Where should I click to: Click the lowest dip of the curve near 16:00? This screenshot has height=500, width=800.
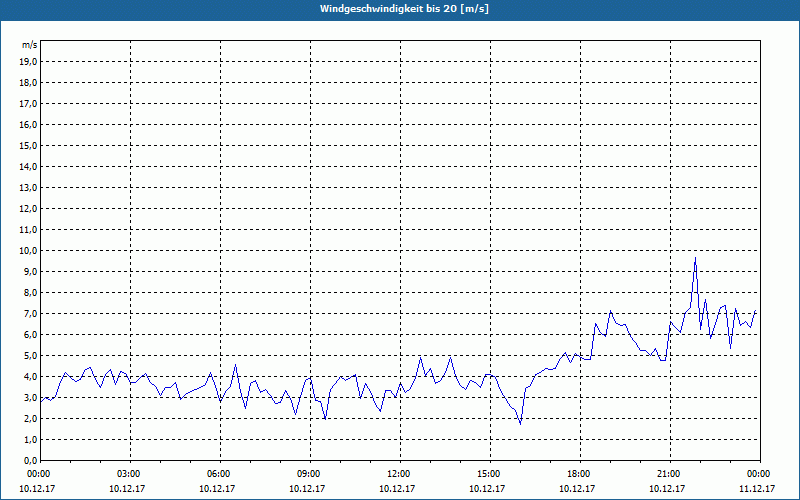(520, 423)
